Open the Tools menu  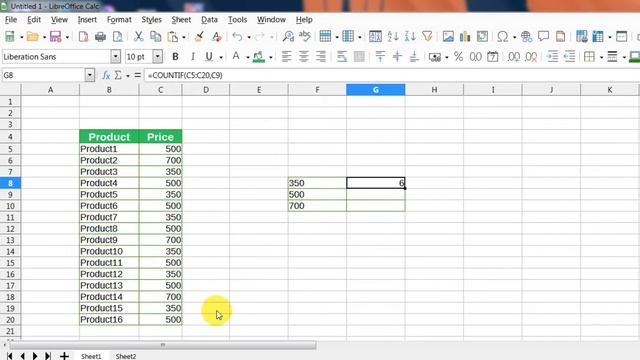coord(237,20)
